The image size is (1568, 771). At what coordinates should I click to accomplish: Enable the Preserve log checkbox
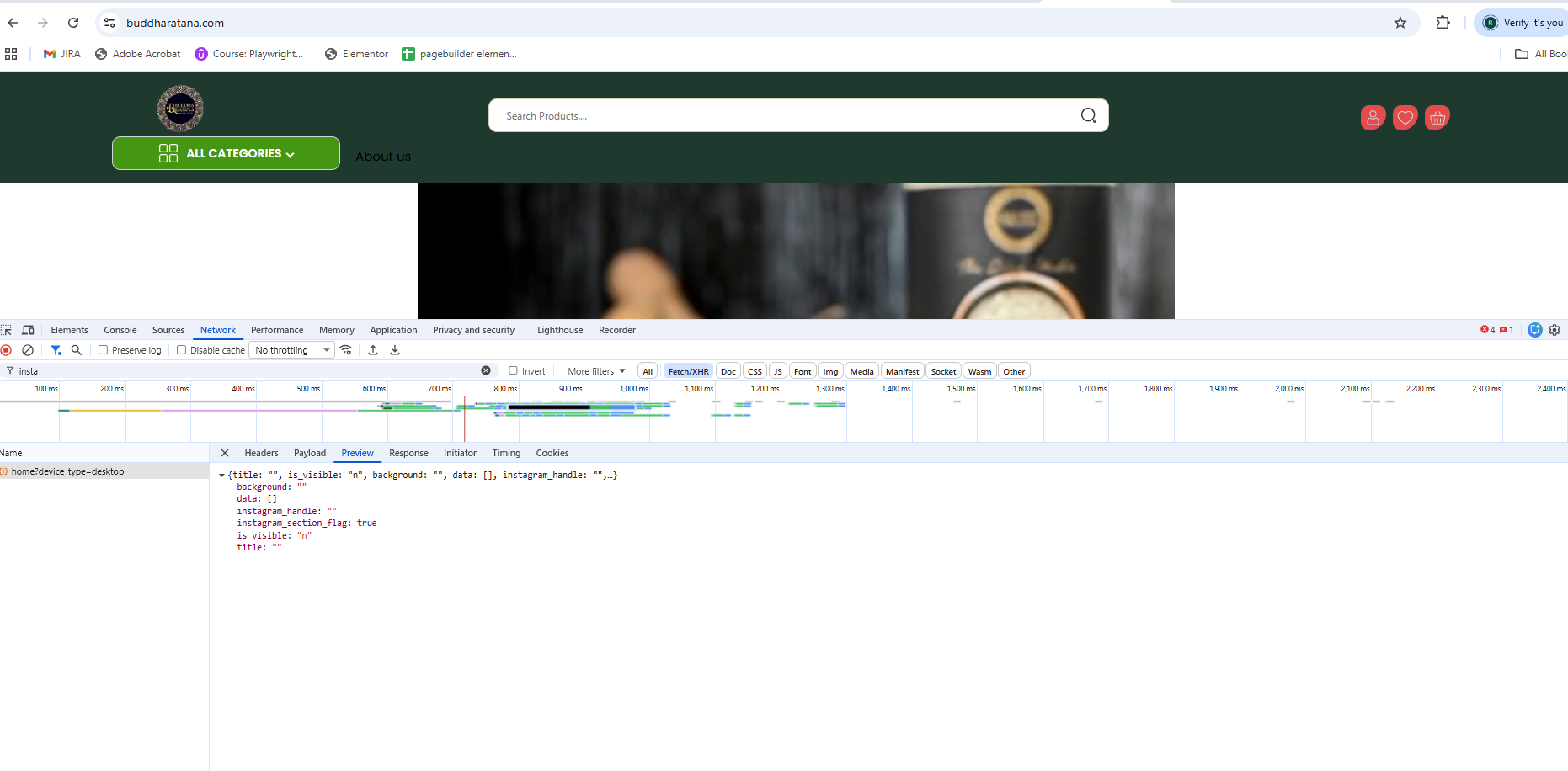coord(103,350)
